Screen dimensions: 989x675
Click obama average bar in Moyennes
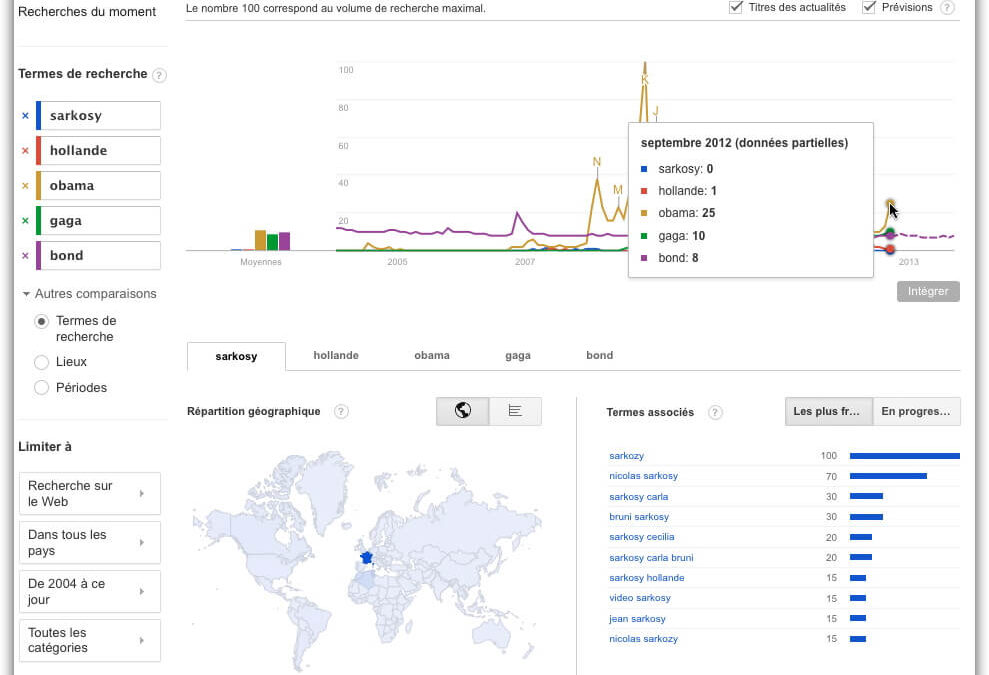pyautogui.click(x=260, y=240)
